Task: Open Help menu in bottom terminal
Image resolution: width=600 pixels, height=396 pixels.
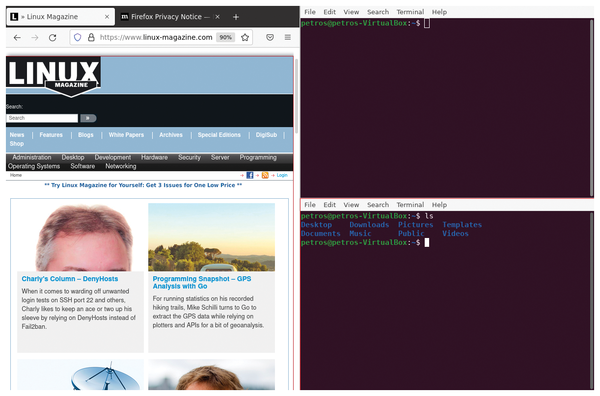Action: pos(439,205)
